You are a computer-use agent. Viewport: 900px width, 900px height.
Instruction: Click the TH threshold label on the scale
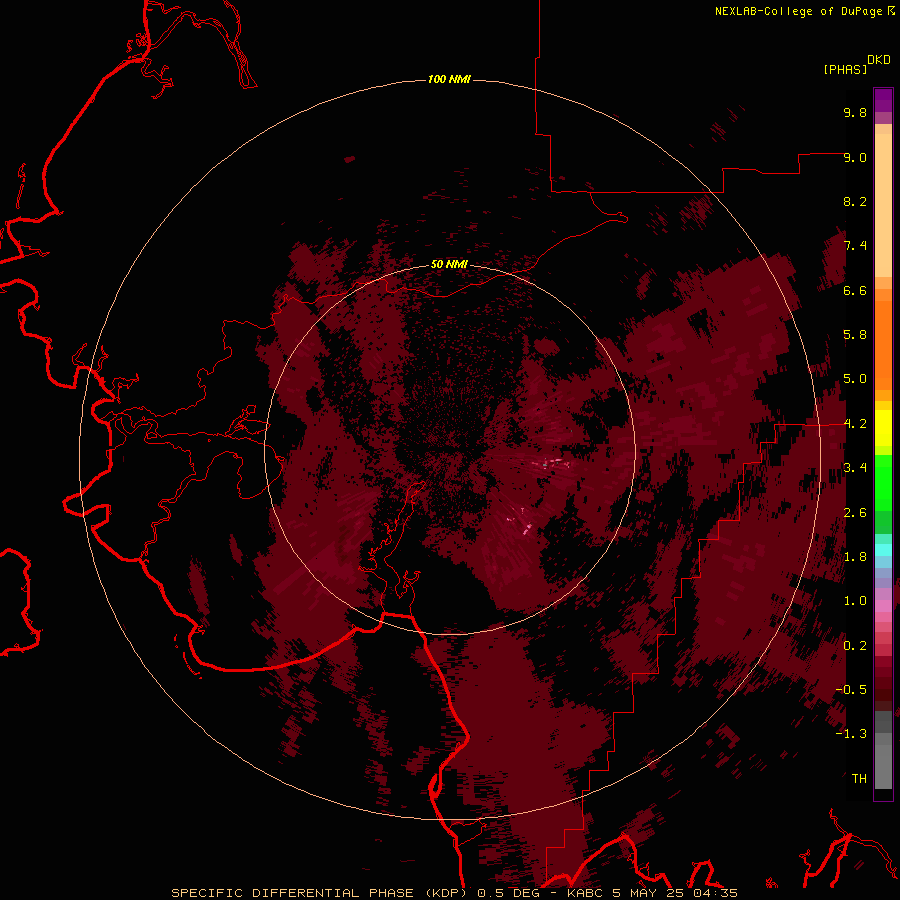[x=859, y=779]
